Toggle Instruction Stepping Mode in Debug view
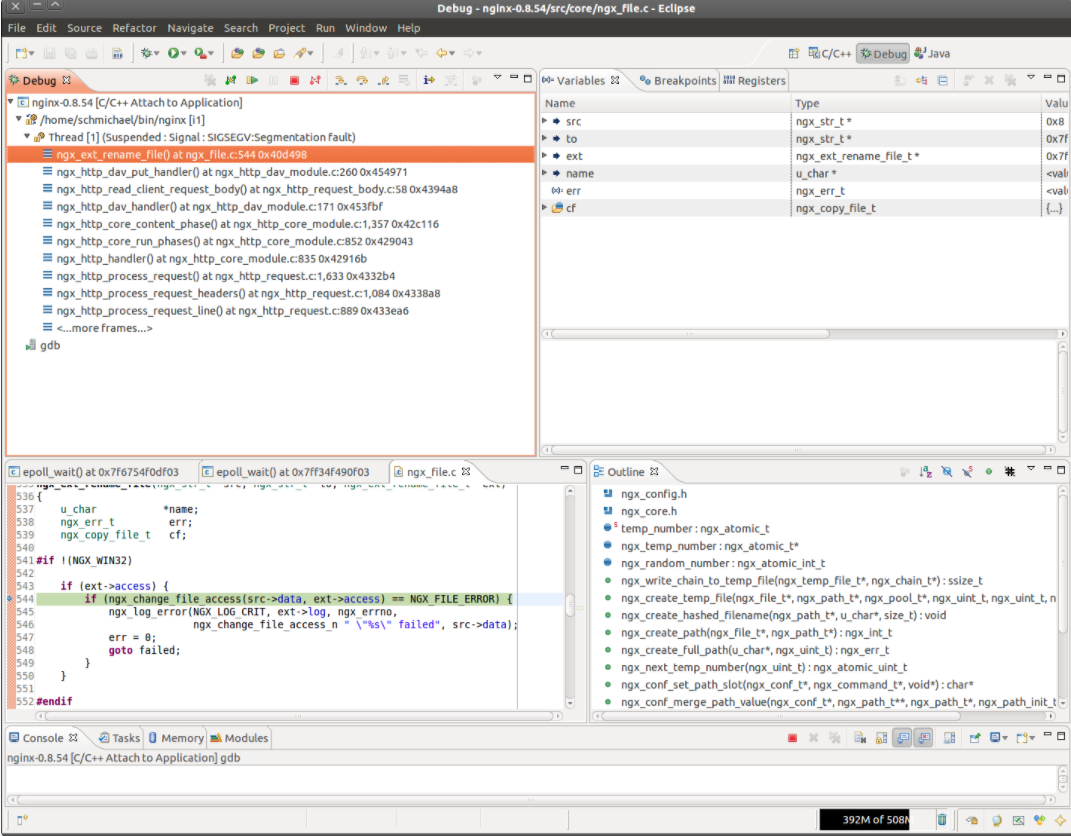This screenshot has width=1071, height=836. tap(429, 80)
